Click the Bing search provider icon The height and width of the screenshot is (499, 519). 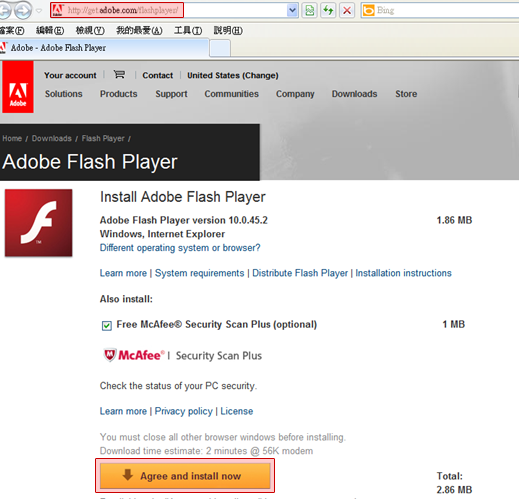click(x=368, y=10)
